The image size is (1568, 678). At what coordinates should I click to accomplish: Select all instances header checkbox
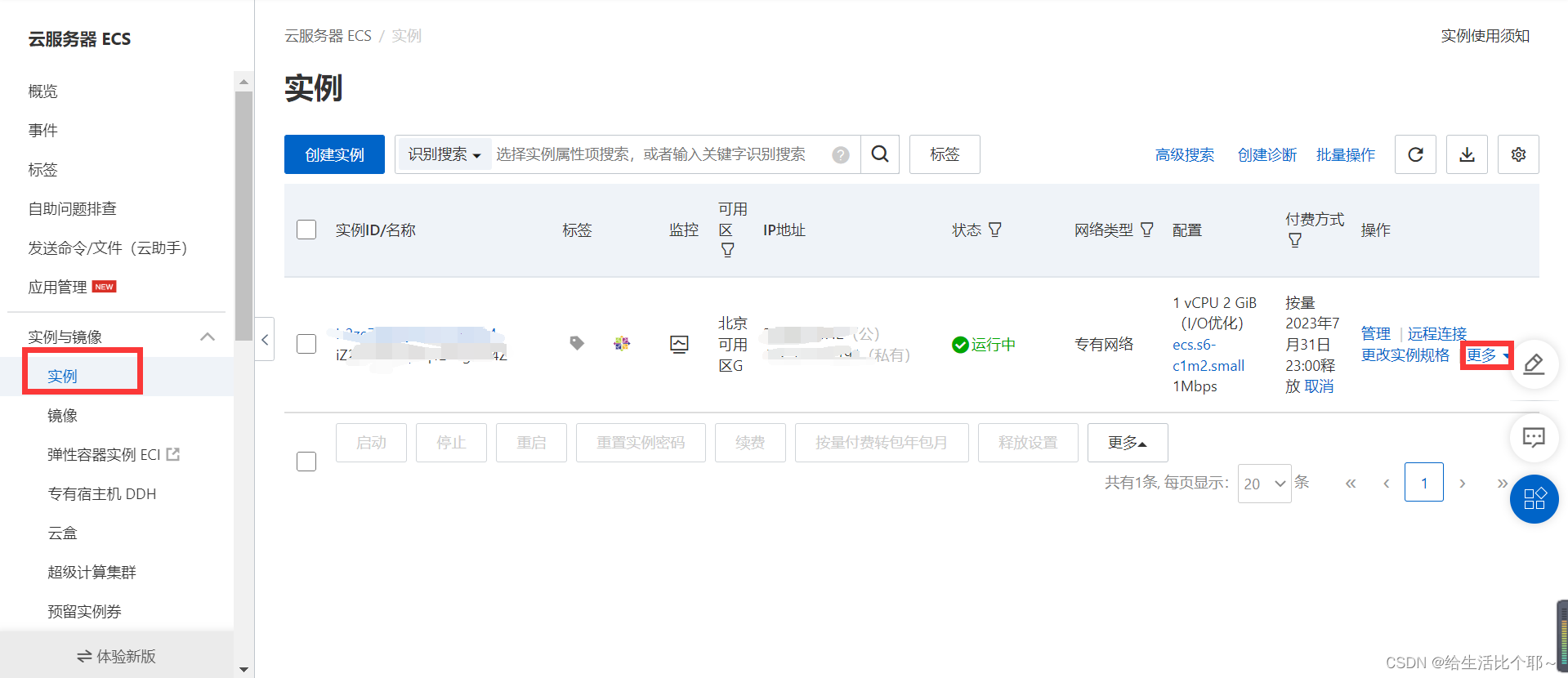point(306,230)
